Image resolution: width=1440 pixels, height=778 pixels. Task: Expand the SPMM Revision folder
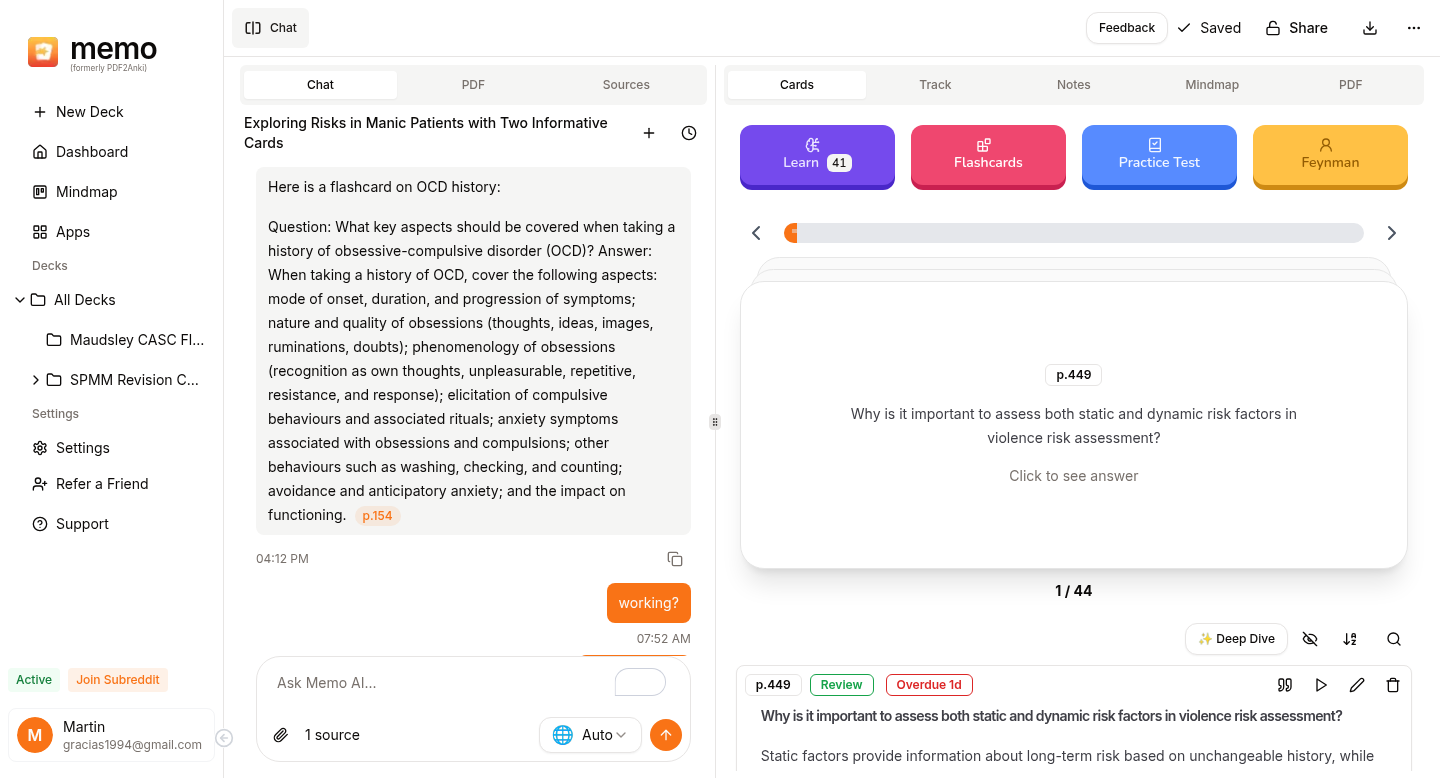pos(36,380)
